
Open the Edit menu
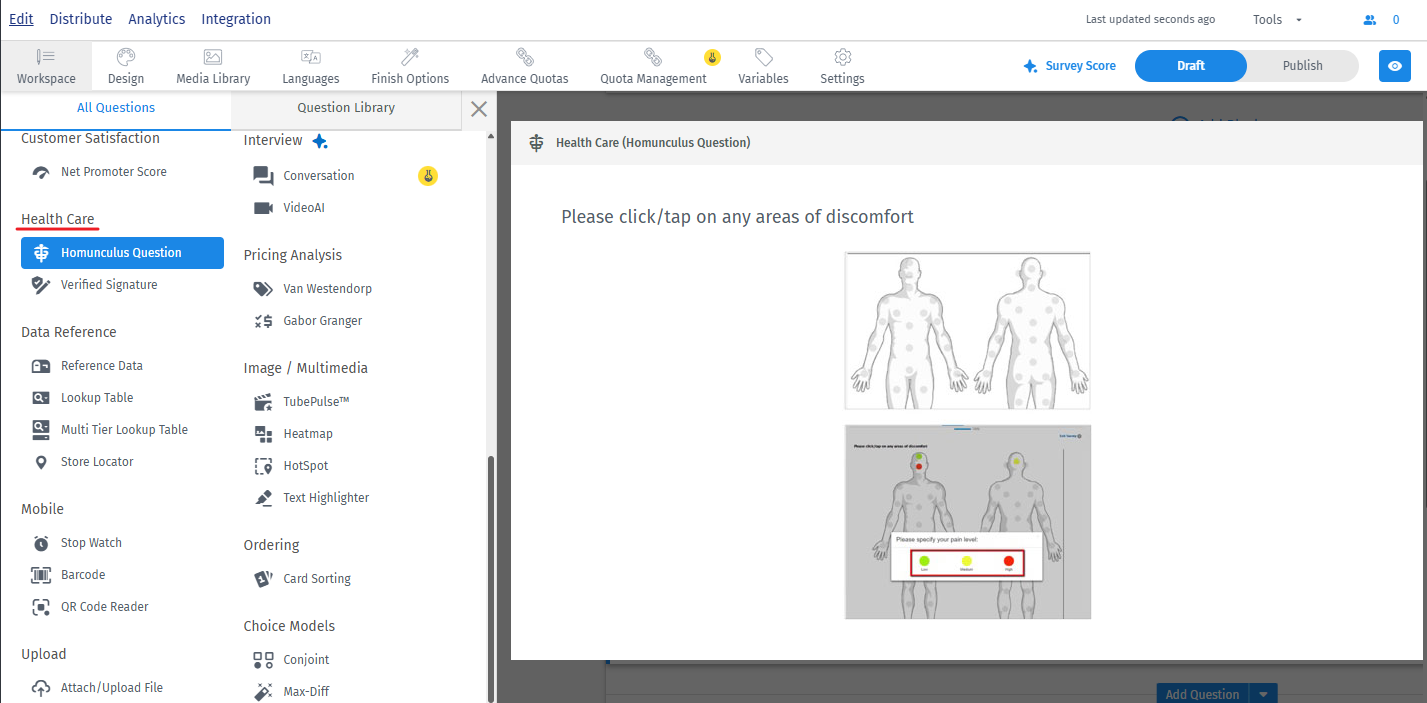(x=21, y=19)
